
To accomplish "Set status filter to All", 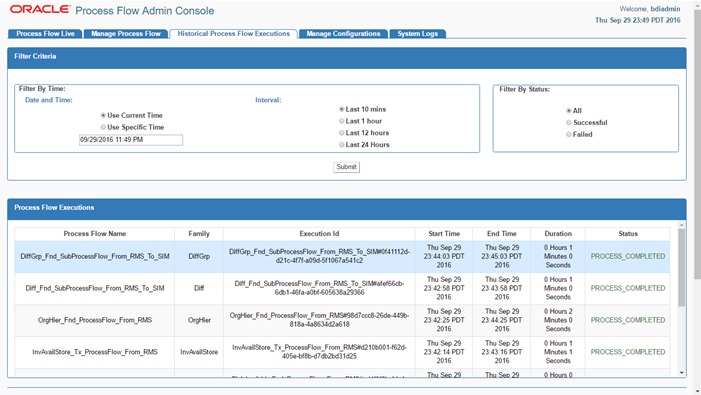I will click(569, 111).
